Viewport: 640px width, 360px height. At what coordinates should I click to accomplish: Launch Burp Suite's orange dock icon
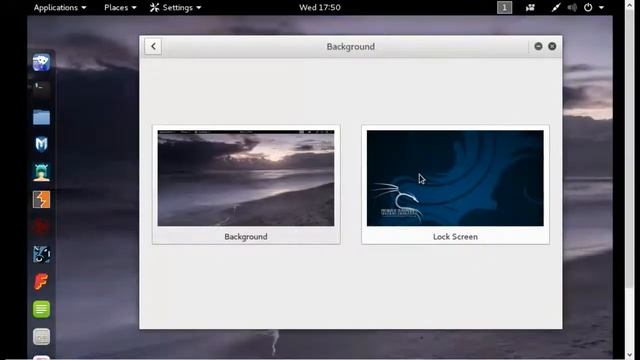[x=41, y=200]
